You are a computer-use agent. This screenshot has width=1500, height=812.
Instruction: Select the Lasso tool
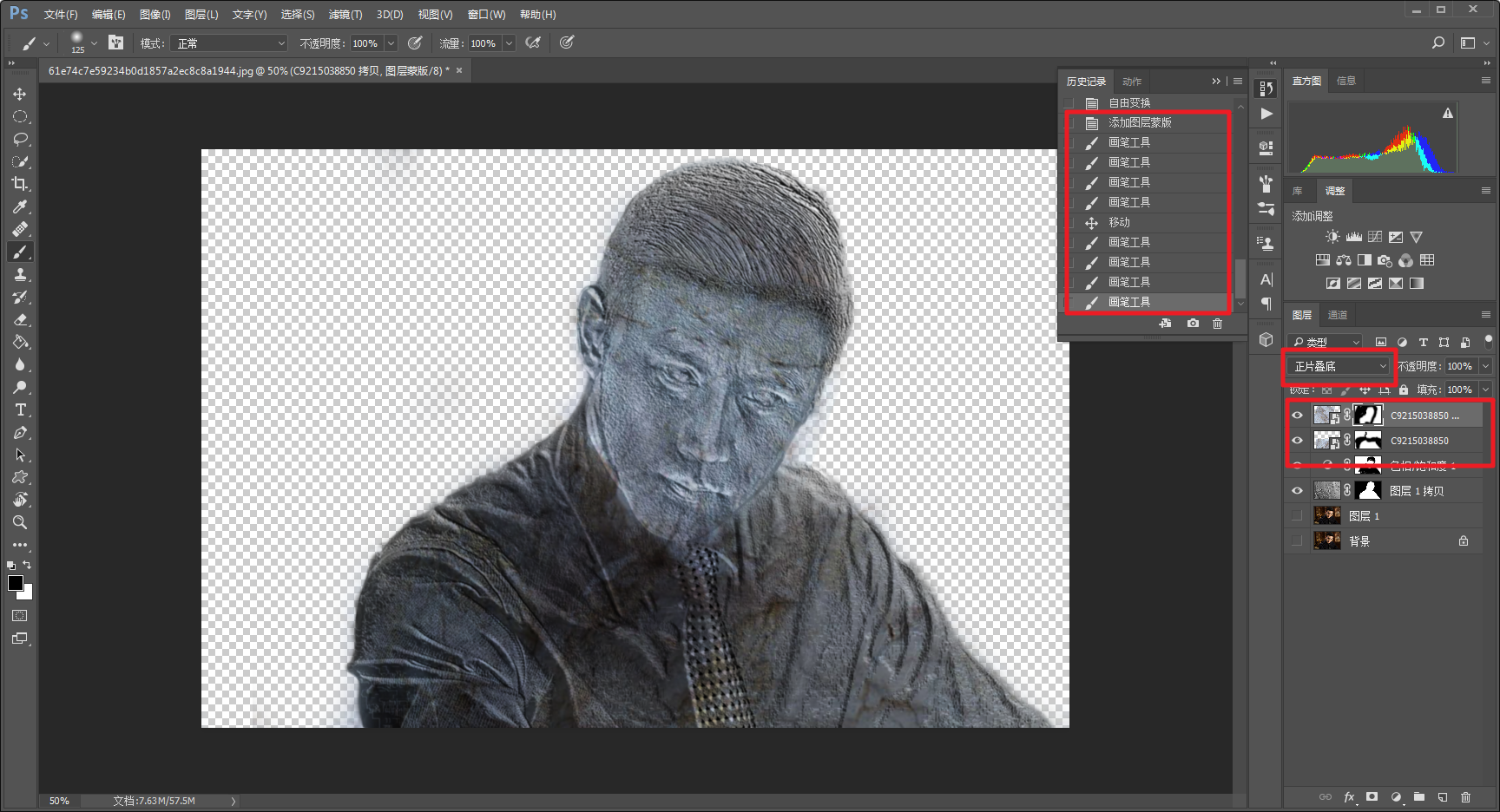[19, 139]
